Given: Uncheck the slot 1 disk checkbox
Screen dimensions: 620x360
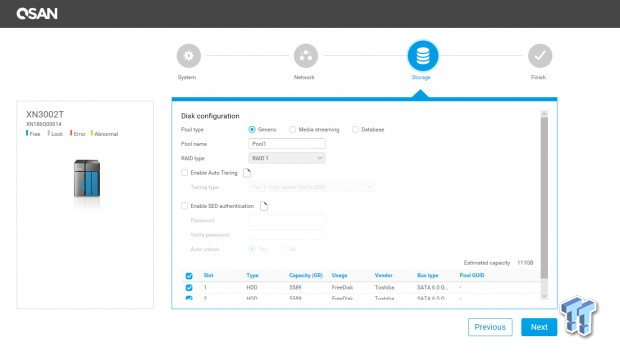Looking at the screenshot, I should click(189, 288).
